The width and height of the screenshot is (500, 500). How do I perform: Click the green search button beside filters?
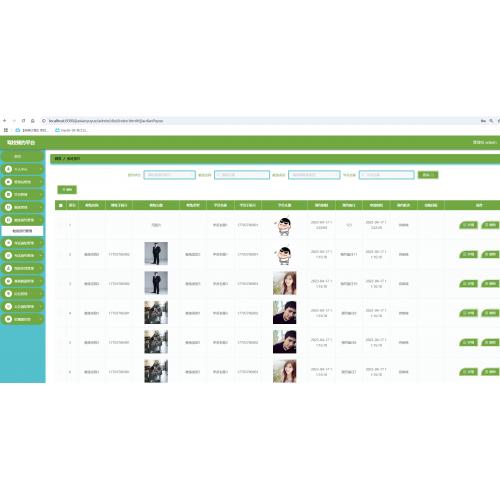coord(428,175)
